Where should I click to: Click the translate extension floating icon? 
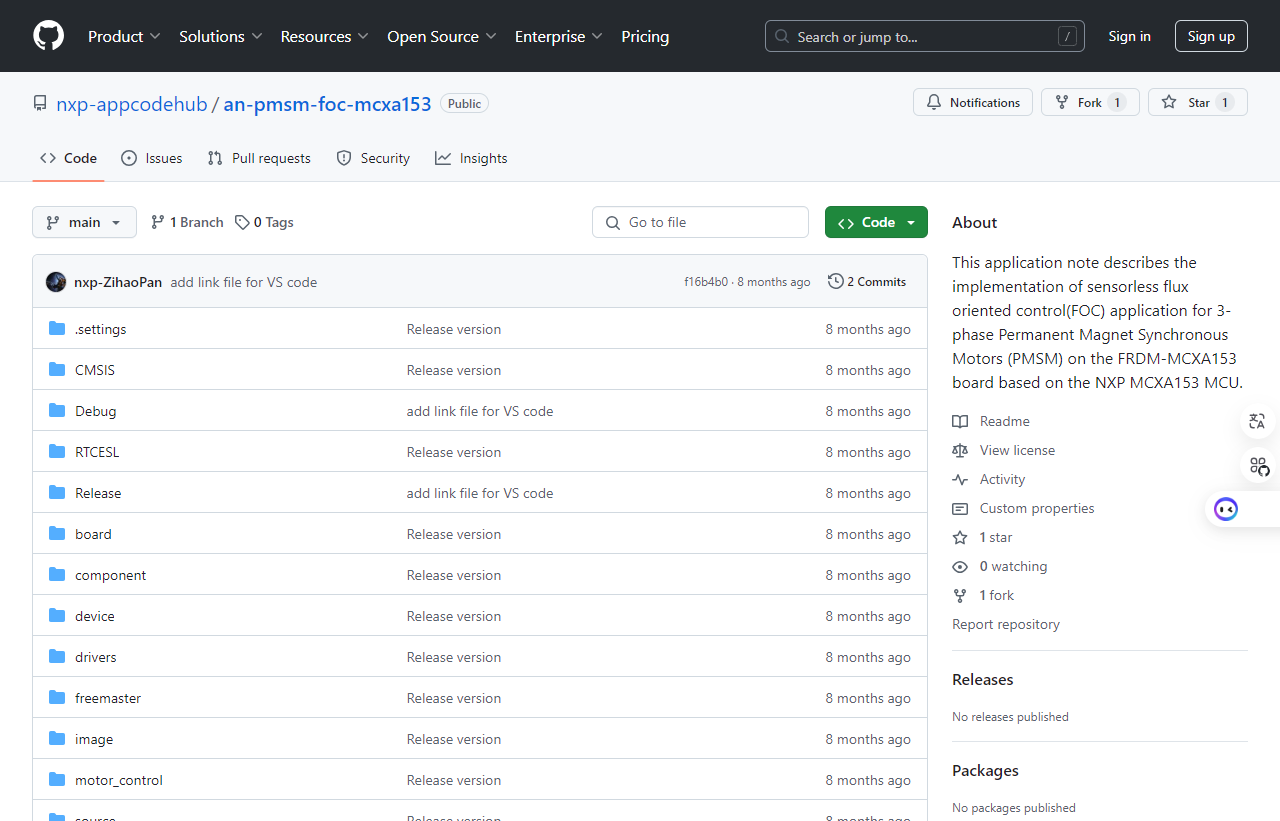(x=1257, y=421)
